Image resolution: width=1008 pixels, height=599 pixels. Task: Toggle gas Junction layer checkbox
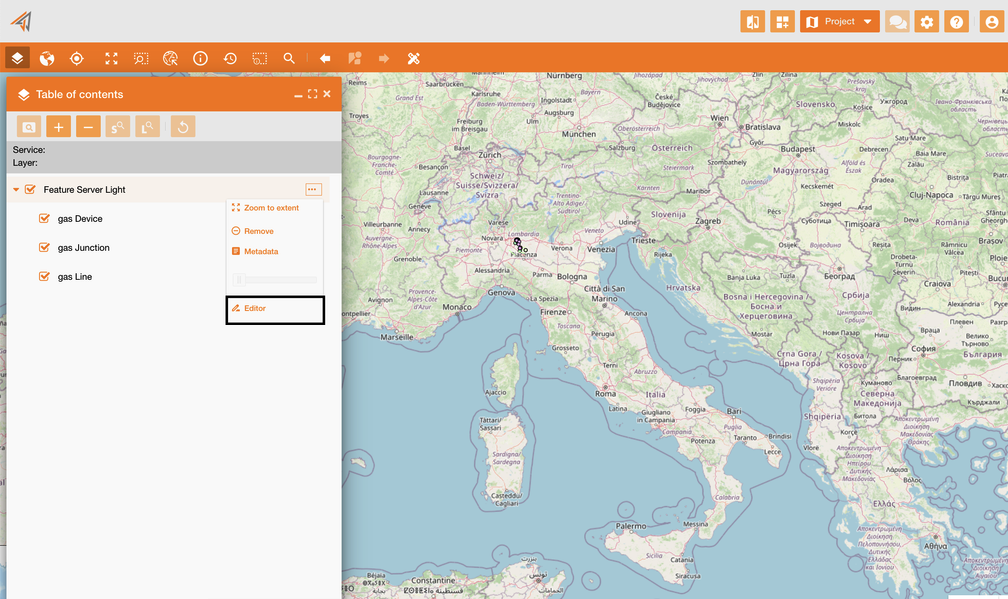(44, 247)
